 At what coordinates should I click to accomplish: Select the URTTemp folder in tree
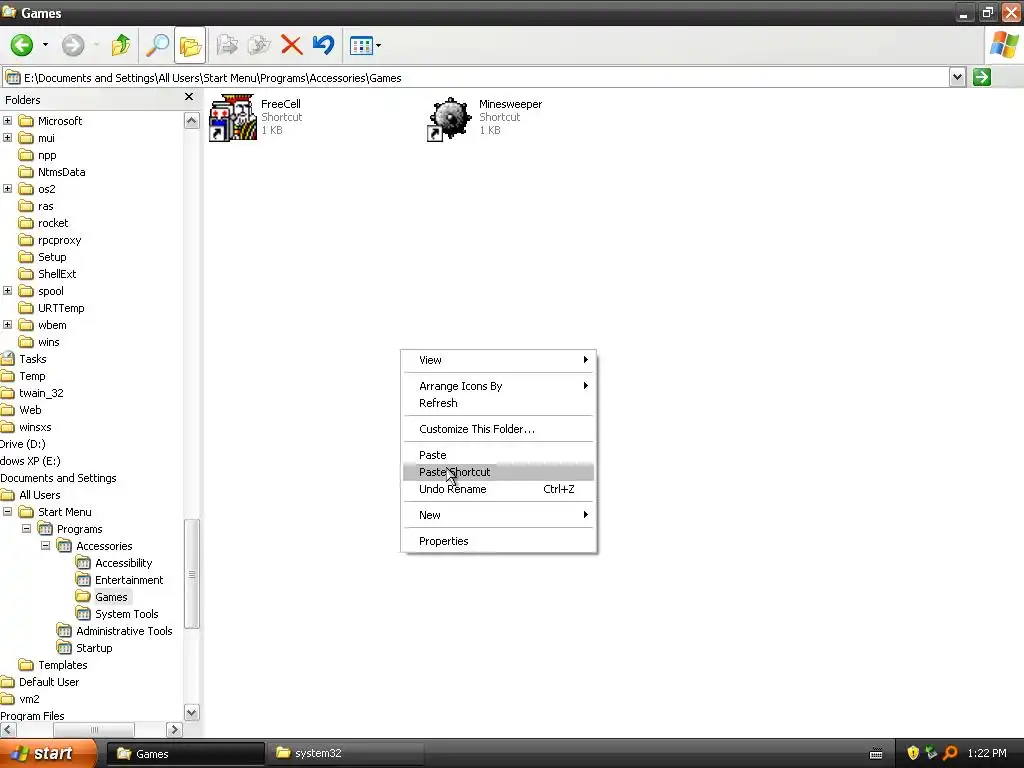click(61, 308)
